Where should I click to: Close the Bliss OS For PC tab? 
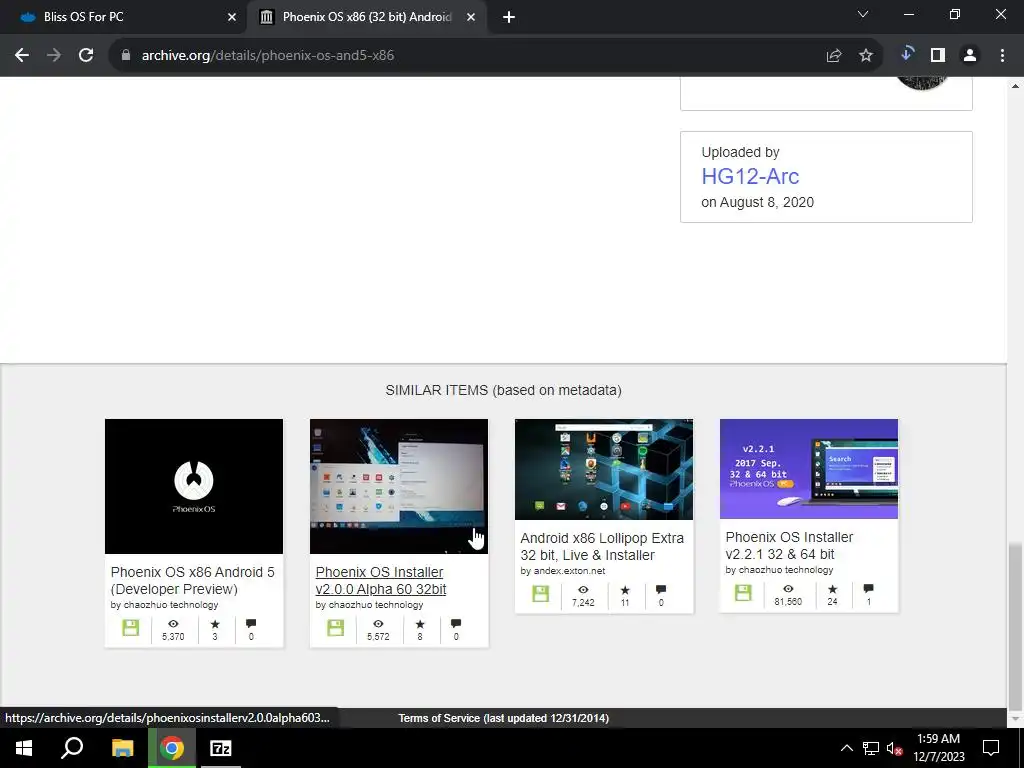[x=232, y=18]
